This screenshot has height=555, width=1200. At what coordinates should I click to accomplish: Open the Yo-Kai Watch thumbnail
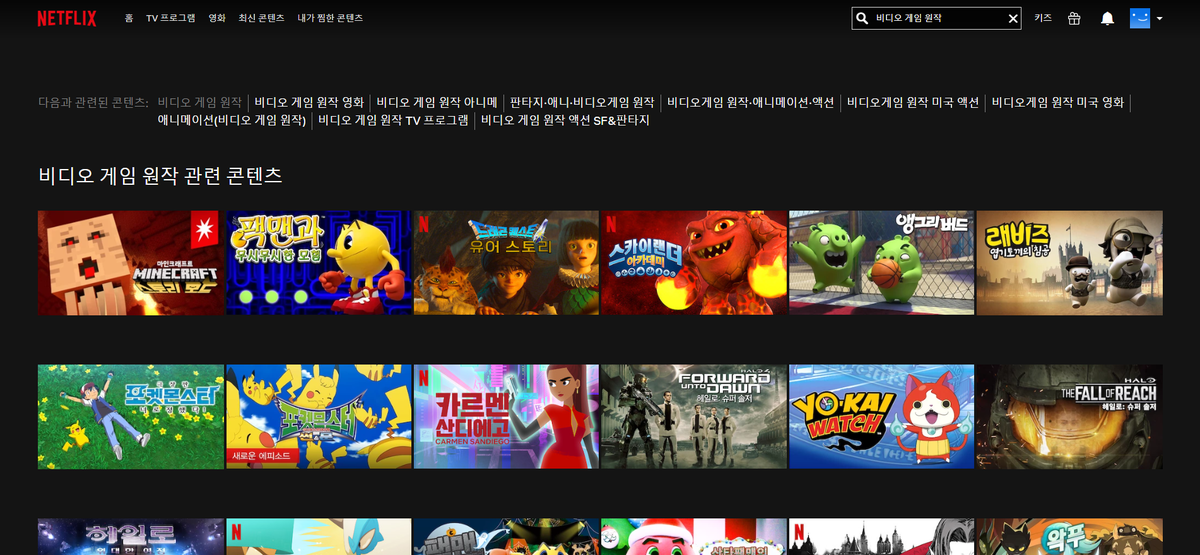coord(880,417)
